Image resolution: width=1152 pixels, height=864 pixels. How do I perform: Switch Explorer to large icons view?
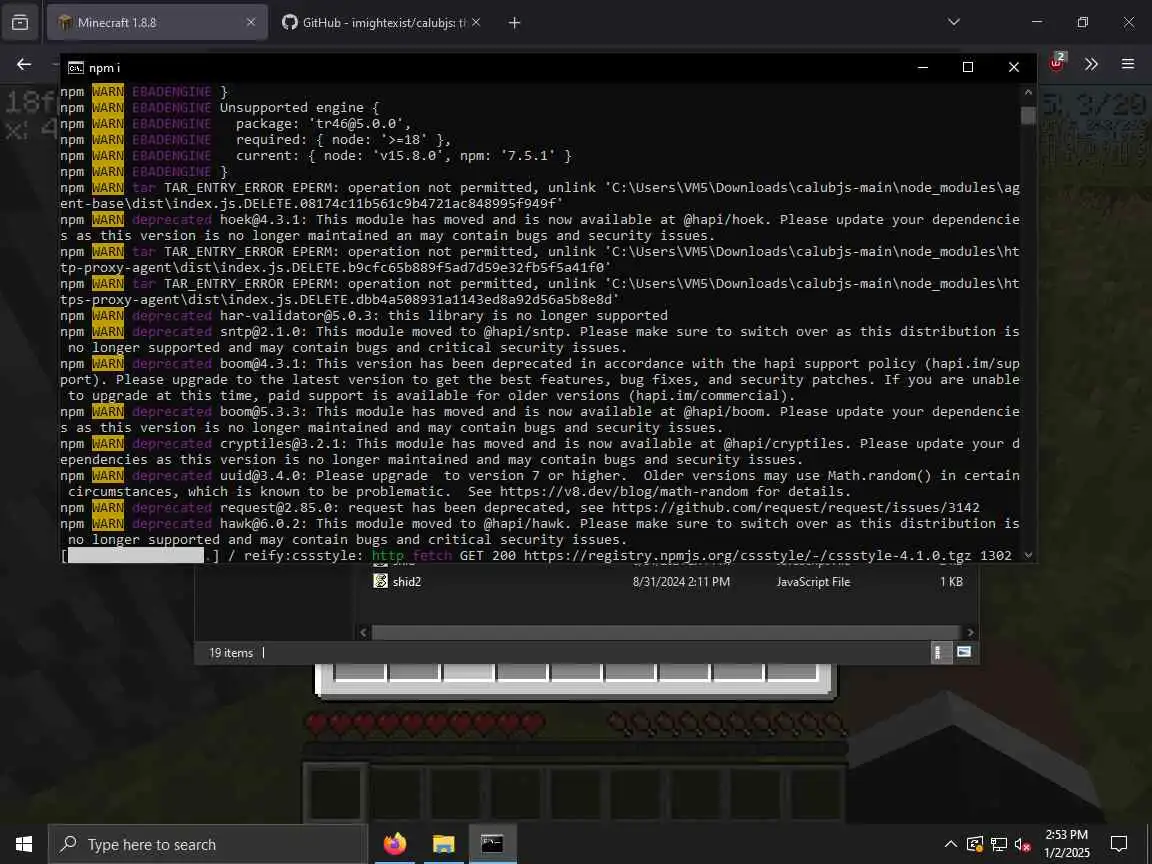[964, 652]
